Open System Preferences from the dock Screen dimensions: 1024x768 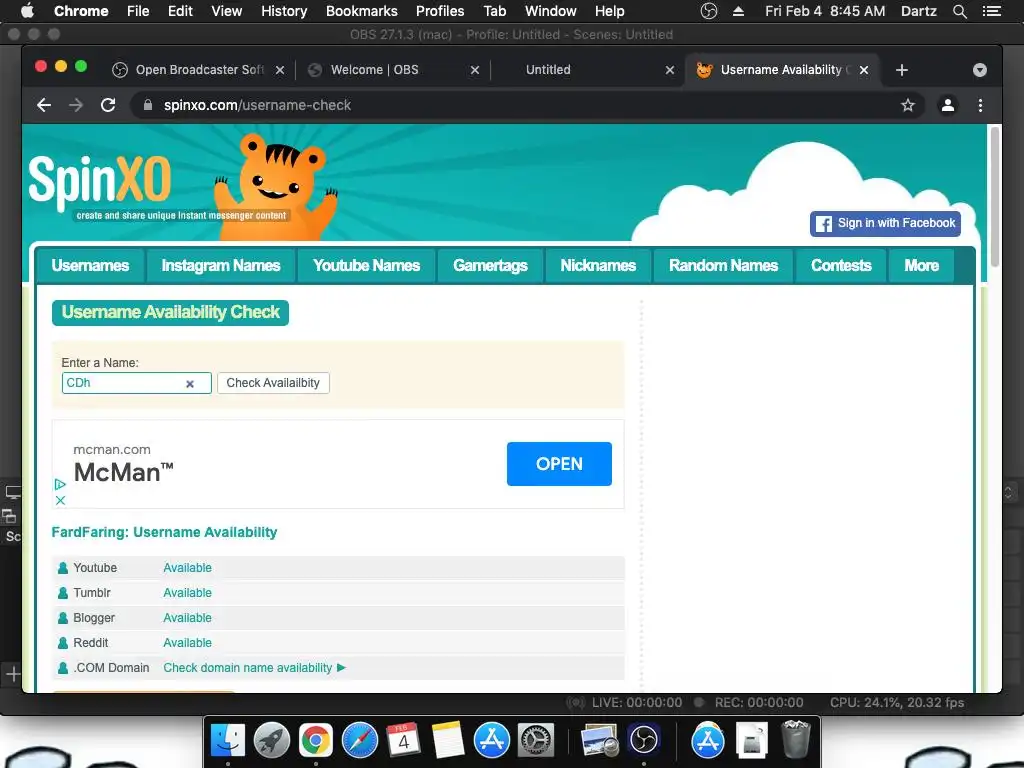536,741
